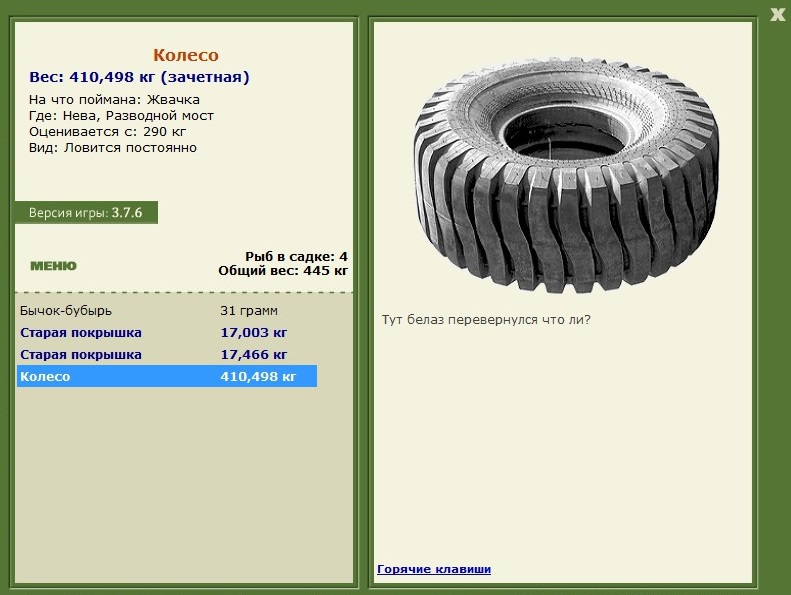
Task: Select the Бычок-бубырь row
Action: click(x=167, y=310)
